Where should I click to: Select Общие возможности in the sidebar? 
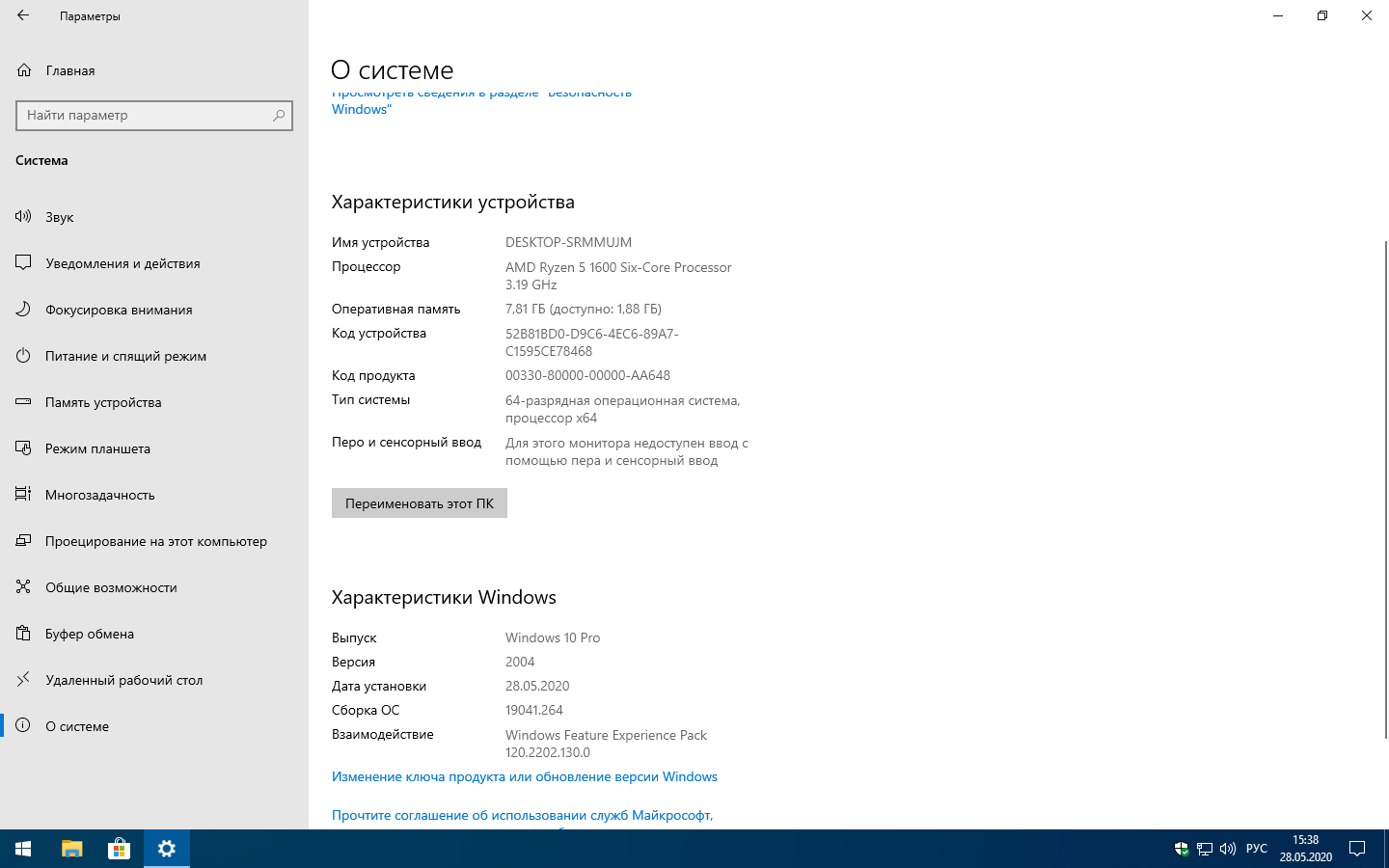tap(154, 587)
